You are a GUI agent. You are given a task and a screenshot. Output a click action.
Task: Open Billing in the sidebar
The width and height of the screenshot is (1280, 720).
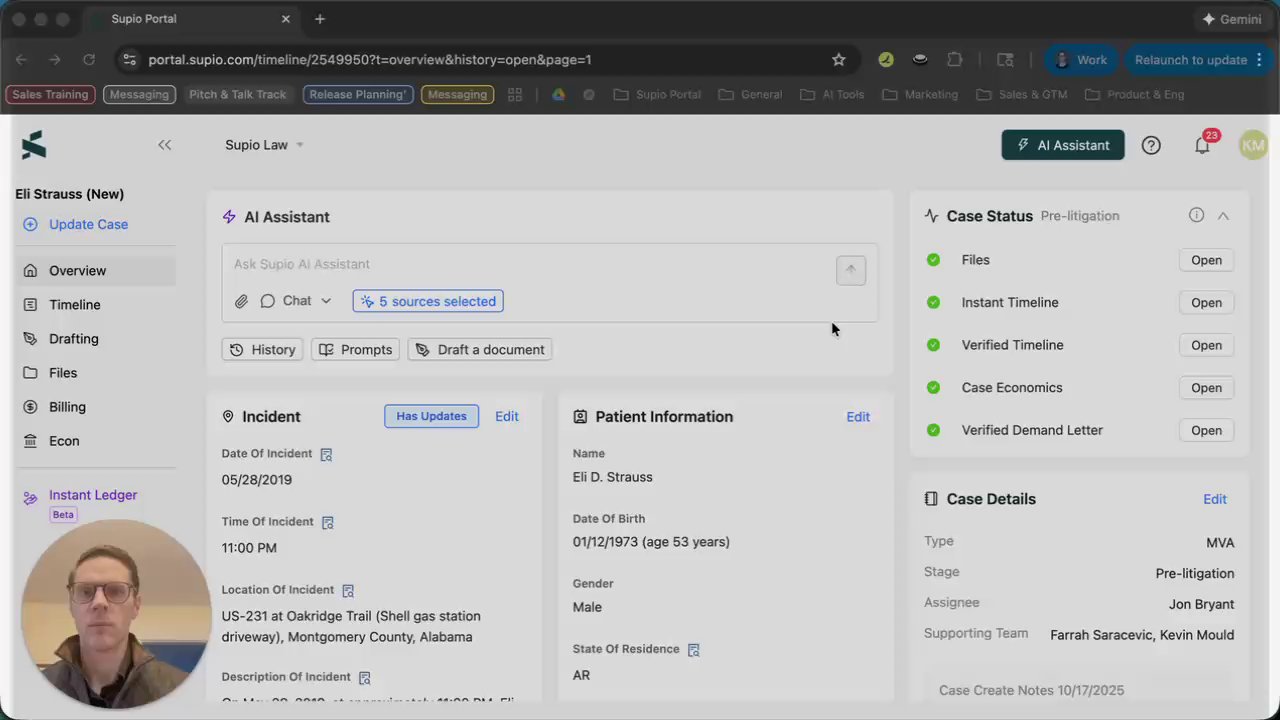pyautogui.click(x=67, y=407)
